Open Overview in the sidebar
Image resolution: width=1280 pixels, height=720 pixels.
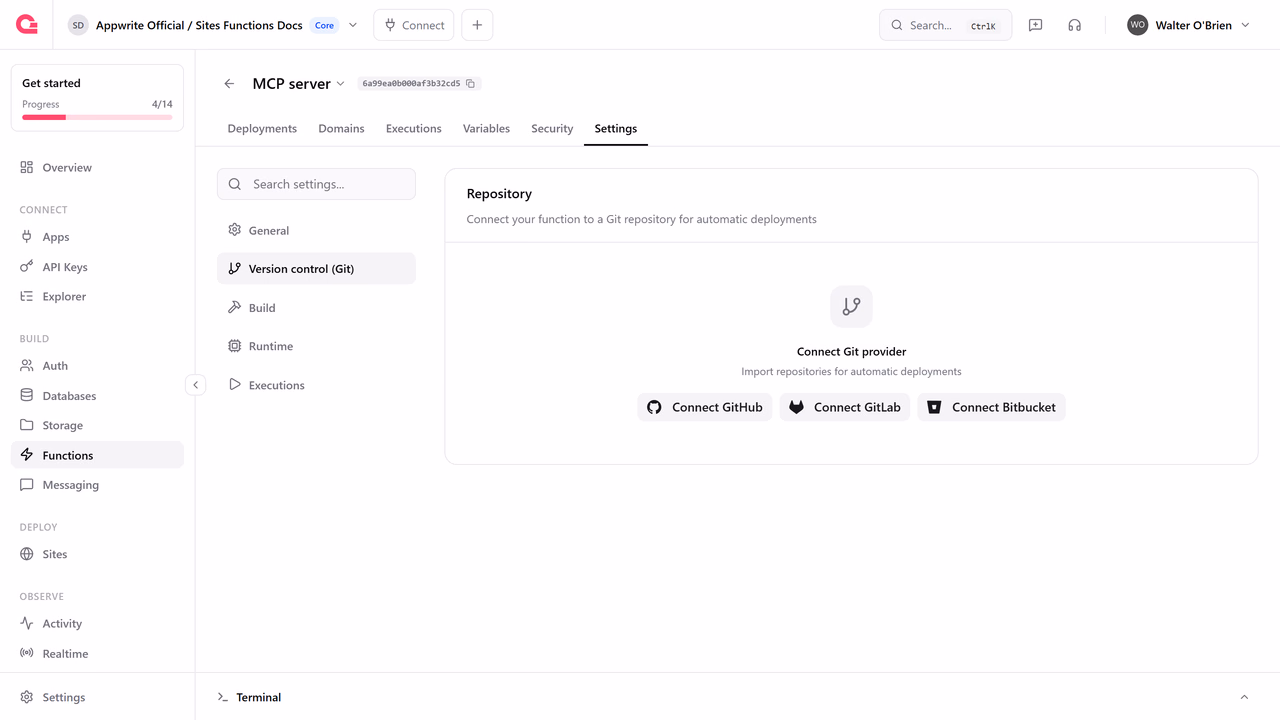97,168
